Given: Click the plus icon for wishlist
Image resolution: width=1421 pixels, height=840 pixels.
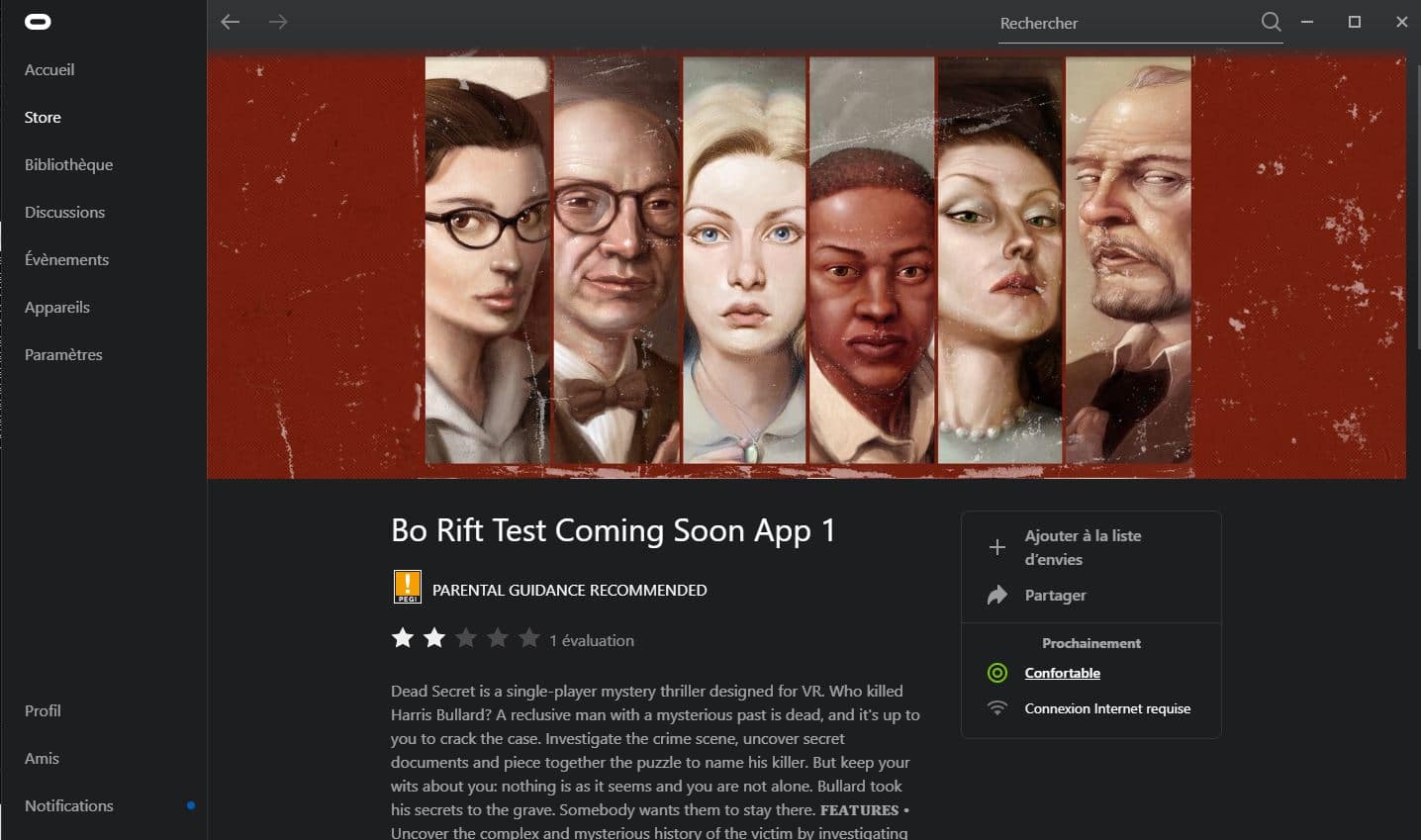Looking at the screenshot, I should pyautogui.click(x=997, y=547).
